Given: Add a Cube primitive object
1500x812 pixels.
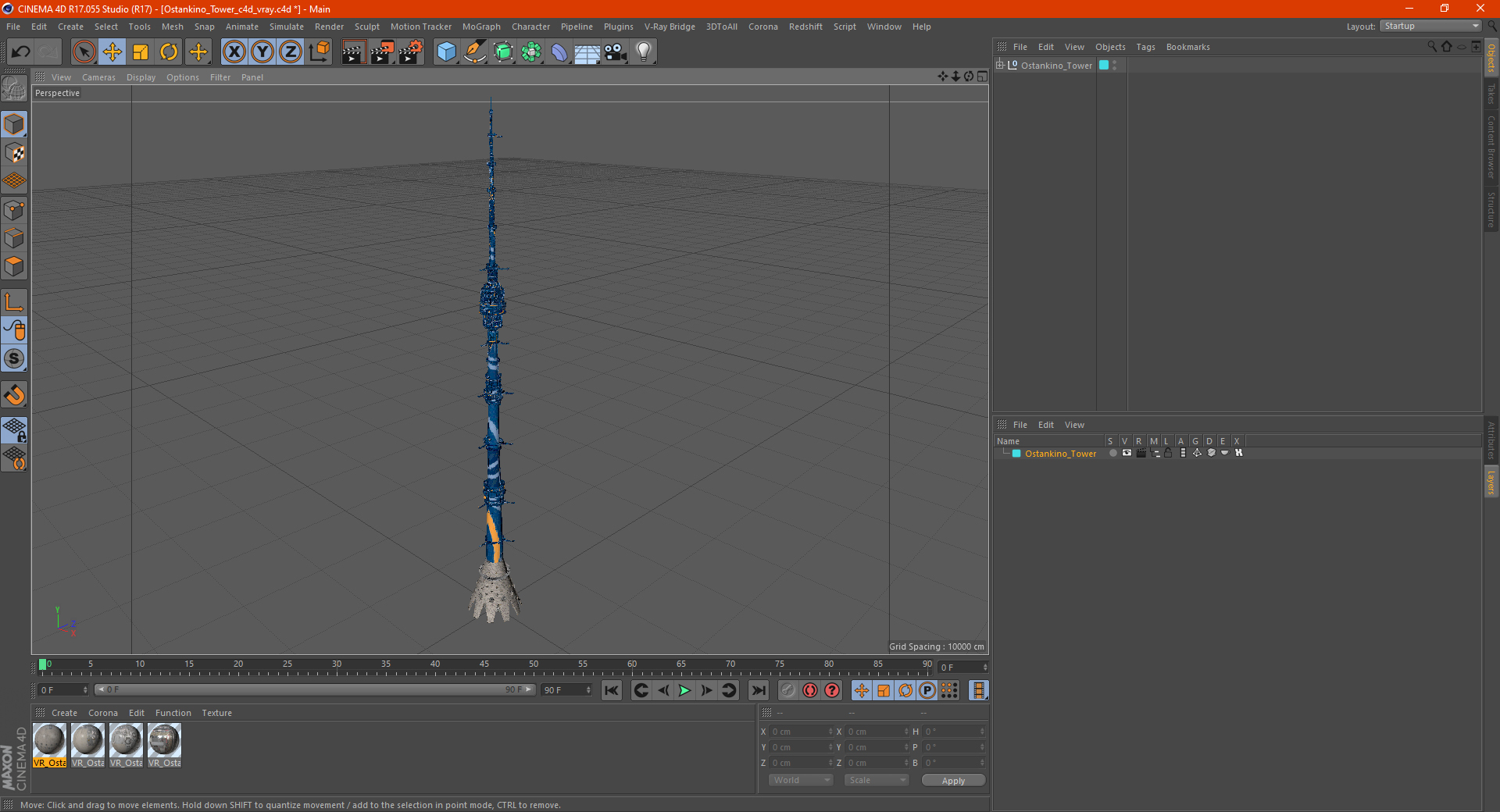Looking at the screenshot, I should (x=446, y=52).
